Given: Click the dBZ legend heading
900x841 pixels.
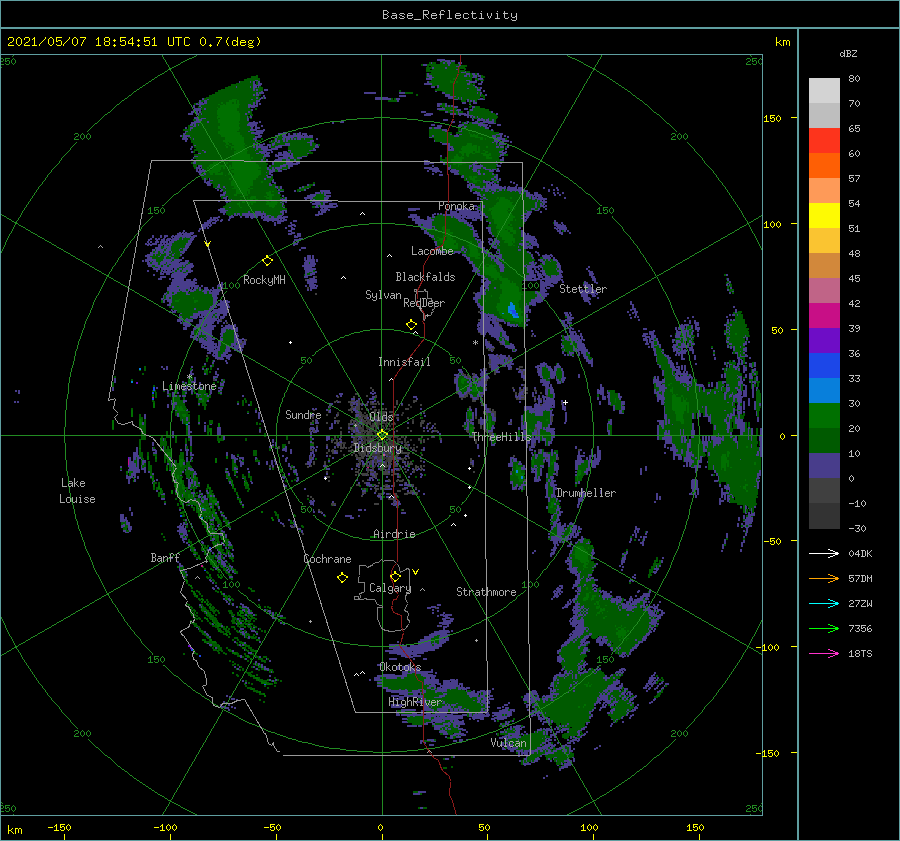Looking at the screenshot, I should (848, 53).
